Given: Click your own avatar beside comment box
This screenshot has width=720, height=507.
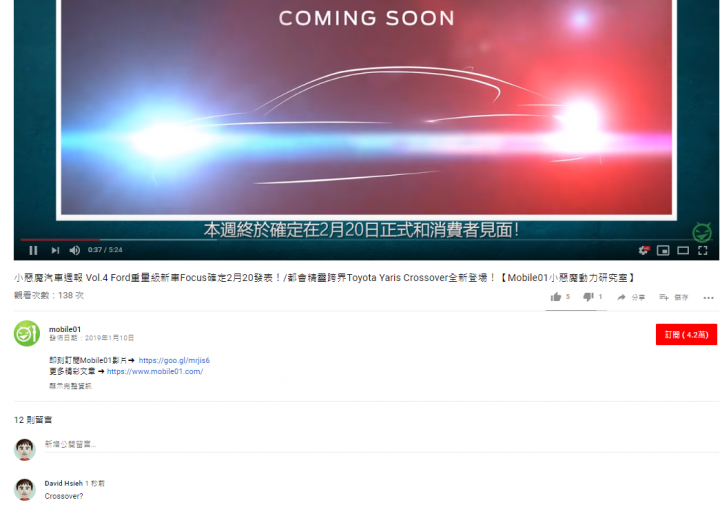Looking at the screenshot, I should coord(25,449).
